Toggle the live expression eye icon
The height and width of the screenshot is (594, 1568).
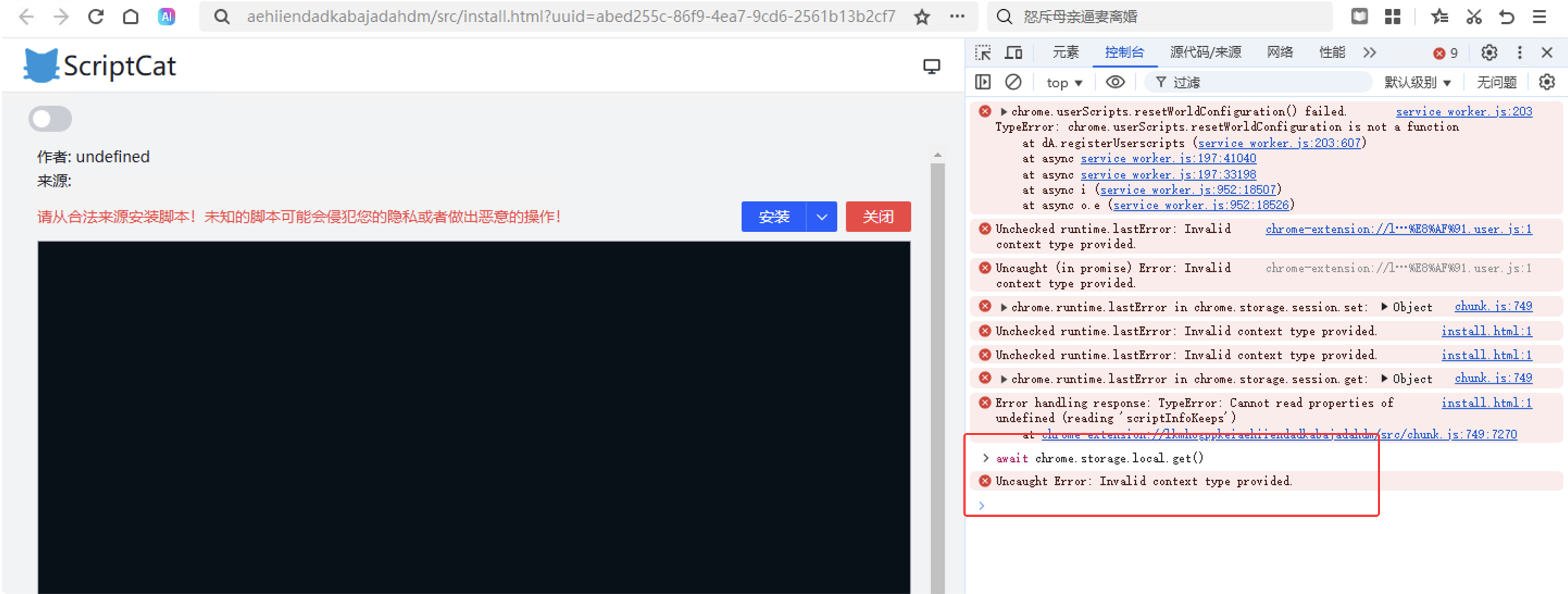1115,82
